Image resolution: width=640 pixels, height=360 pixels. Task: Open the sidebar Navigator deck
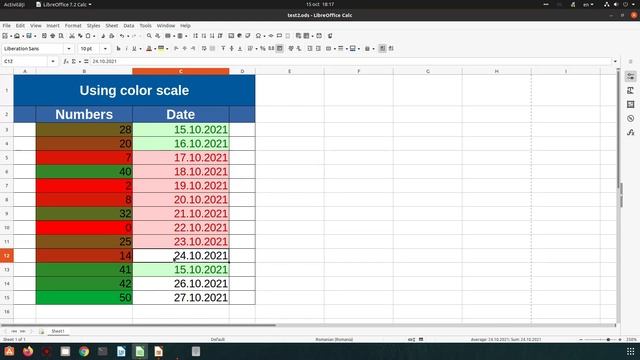coord(631,118)
